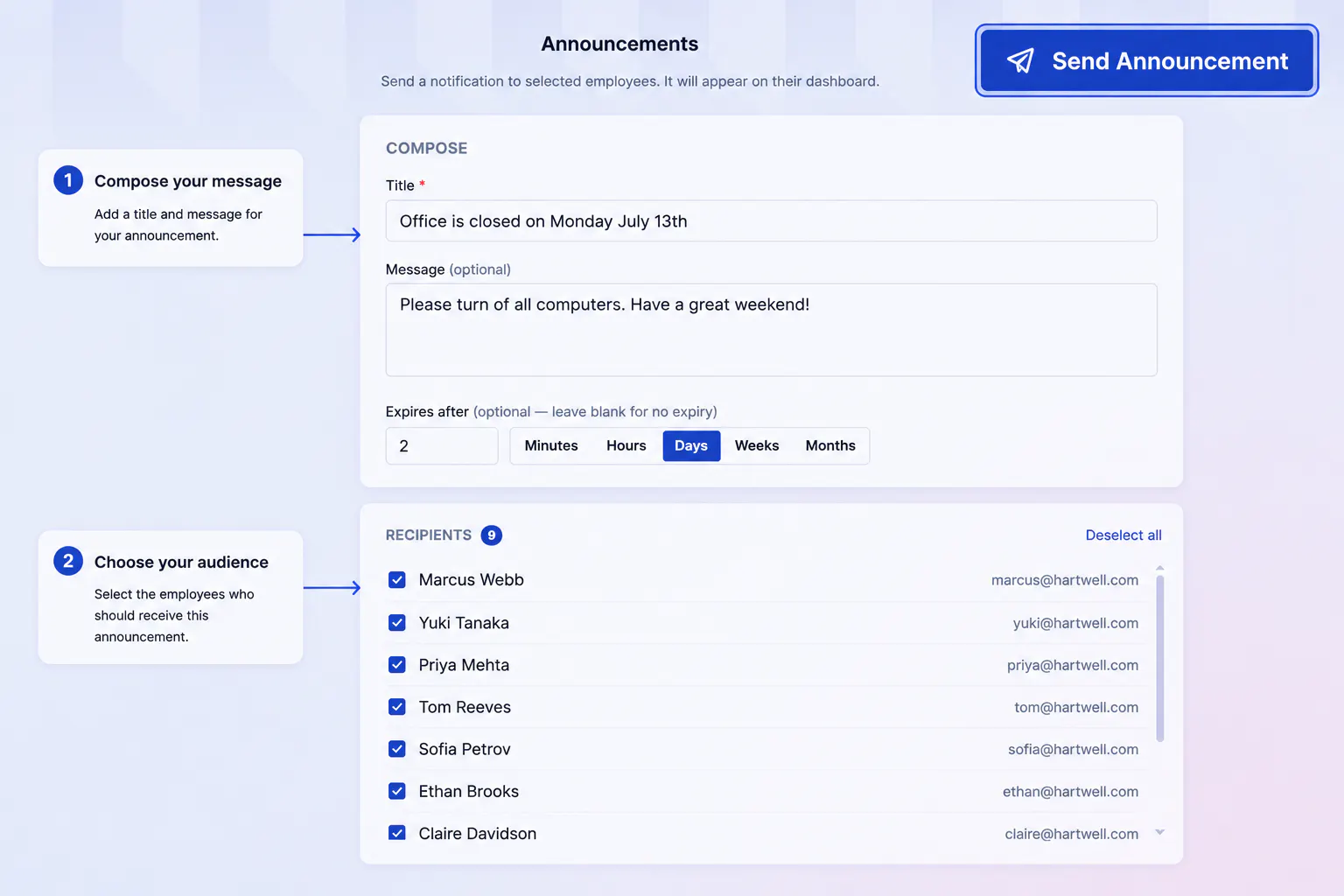Click the email sofia@hartwell.com
The width and height of the screenshot is (1344, 896).
1073,749
